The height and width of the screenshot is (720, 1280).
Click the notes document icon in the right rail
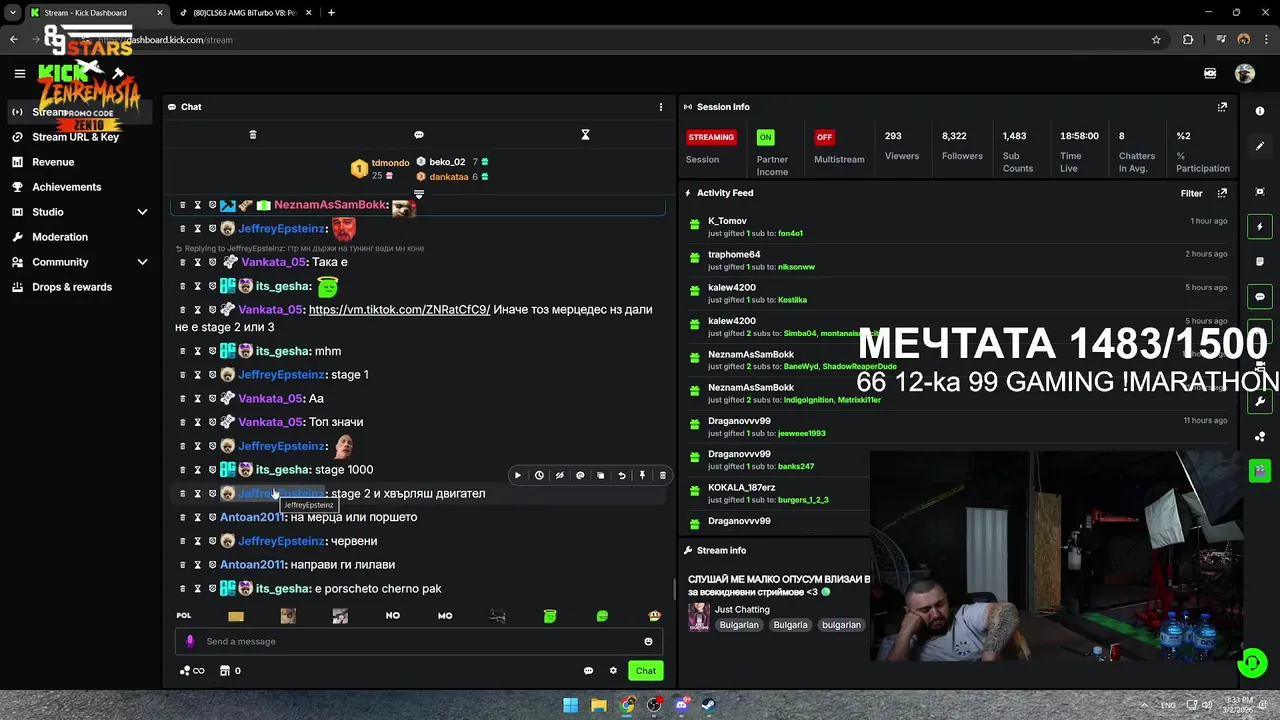(1260, 262)
